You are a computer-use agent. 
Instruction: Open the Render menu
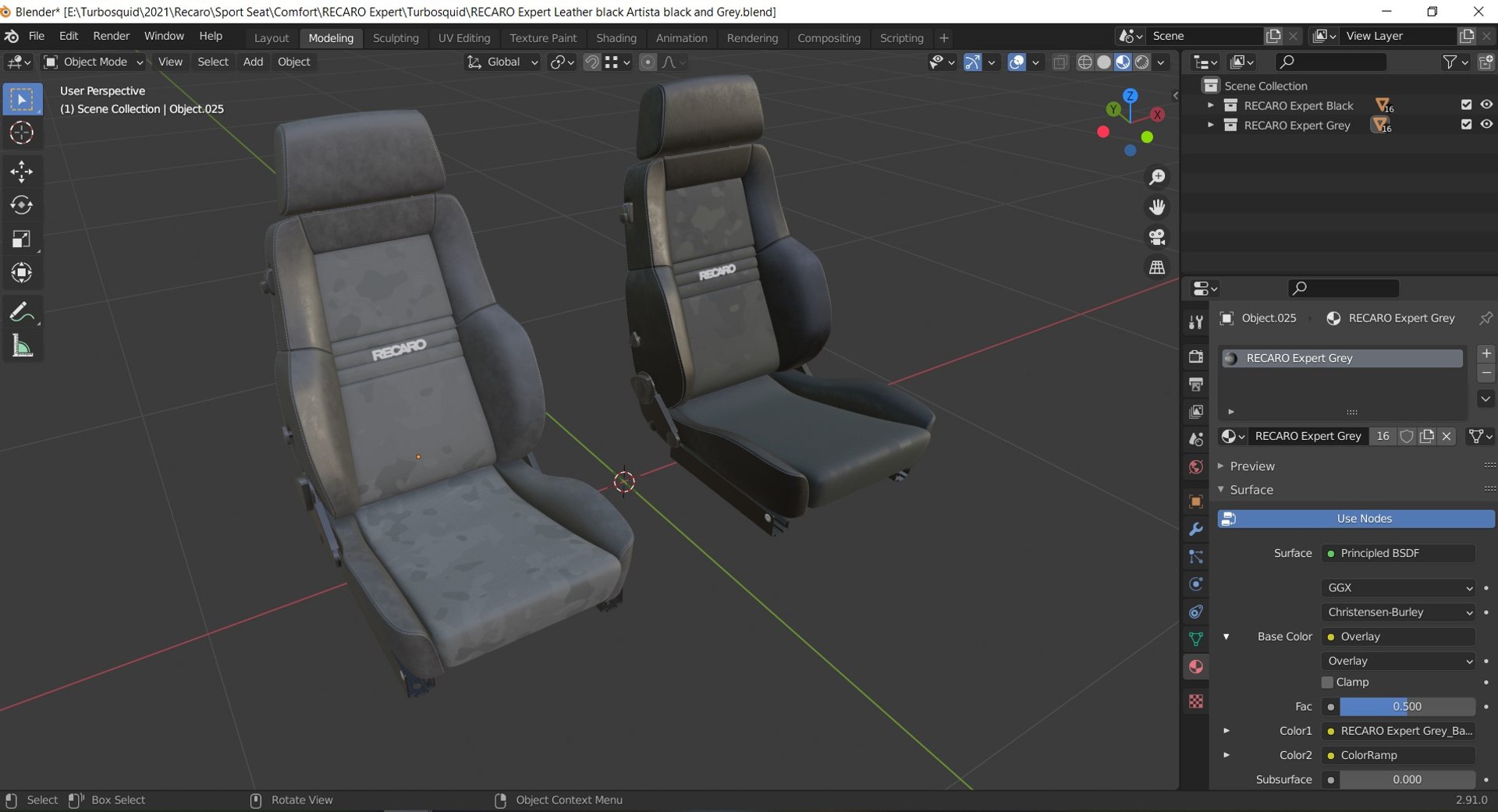111,36
